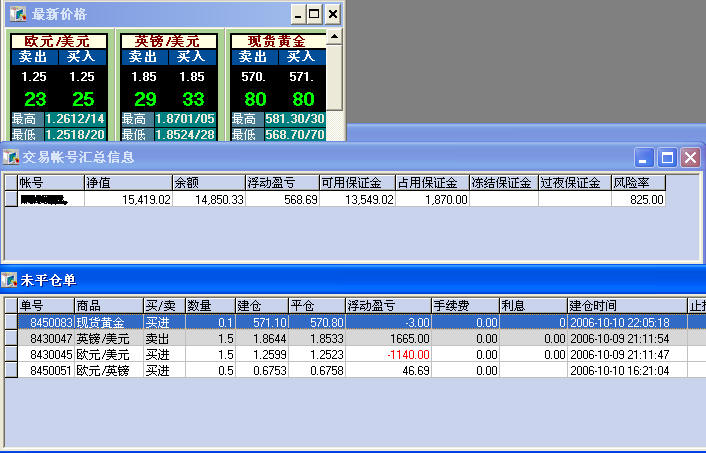
Task: Click 现货黄金 sell price 570.80
Action: pyautogui.click(x=254, y=88)
